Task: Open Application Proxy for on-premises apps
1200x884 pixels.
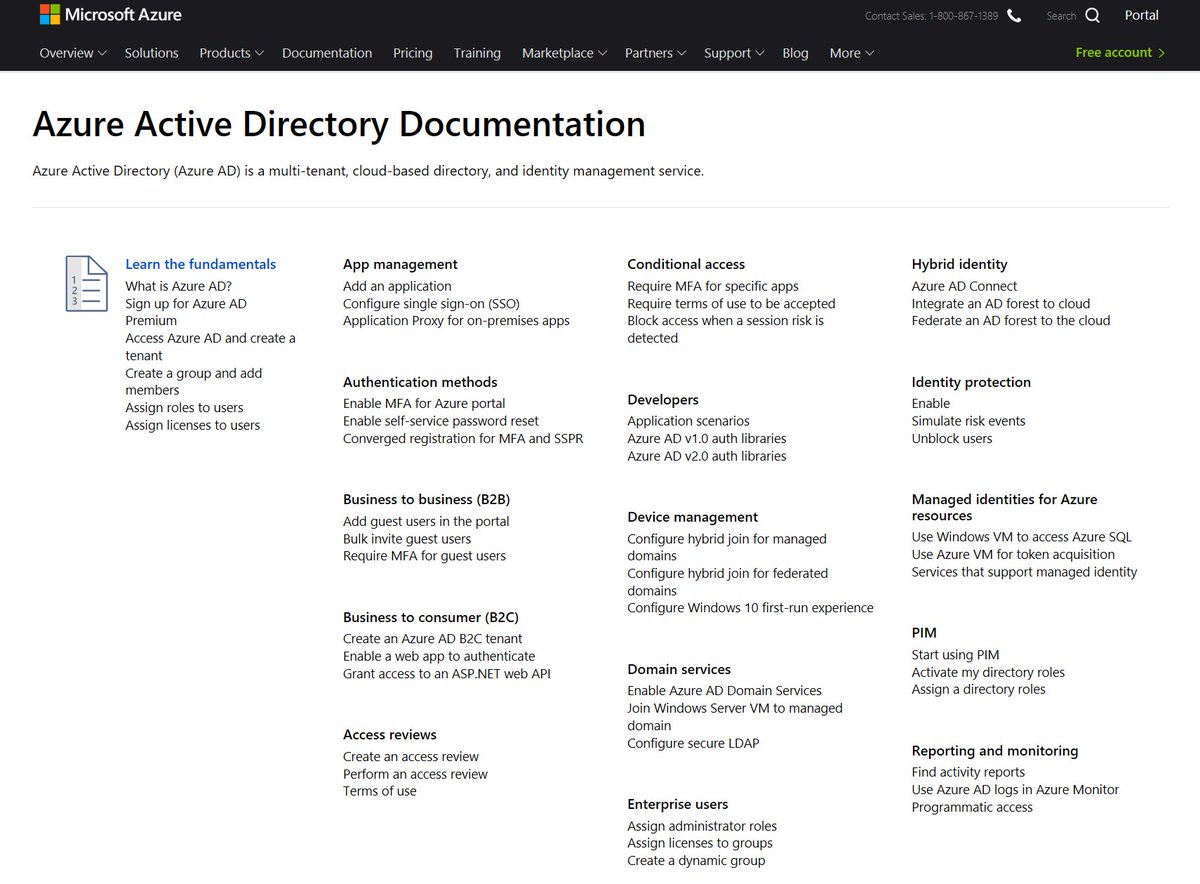Action: [x=456, y=321]
